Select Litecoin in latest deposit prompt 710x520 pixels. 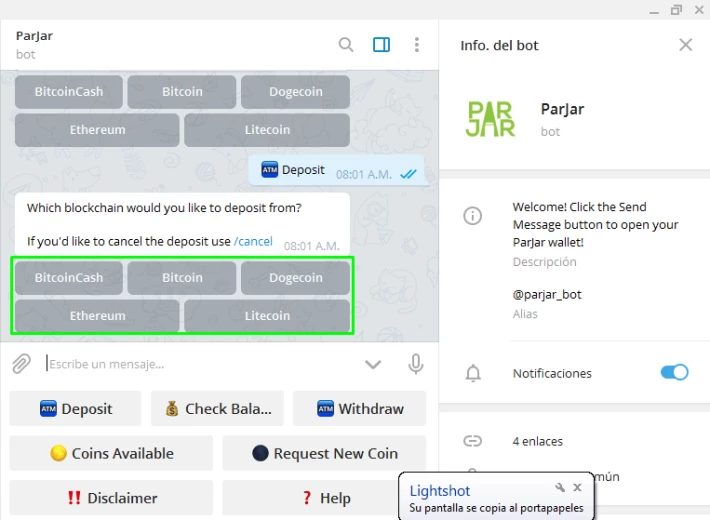tap(267, 316)
